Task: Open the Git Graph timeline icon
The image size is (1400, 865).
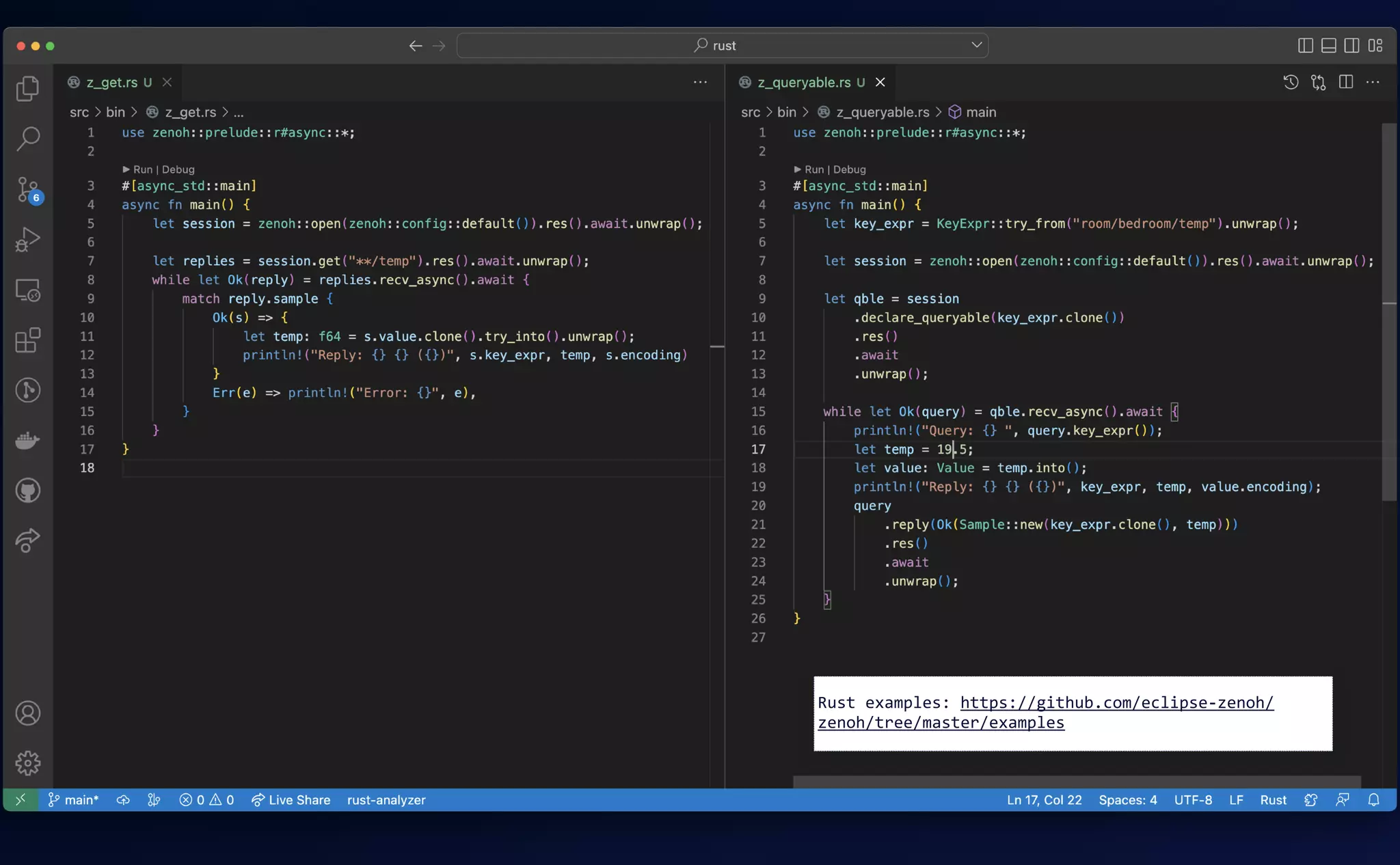Action: click(x=27, y=390)
